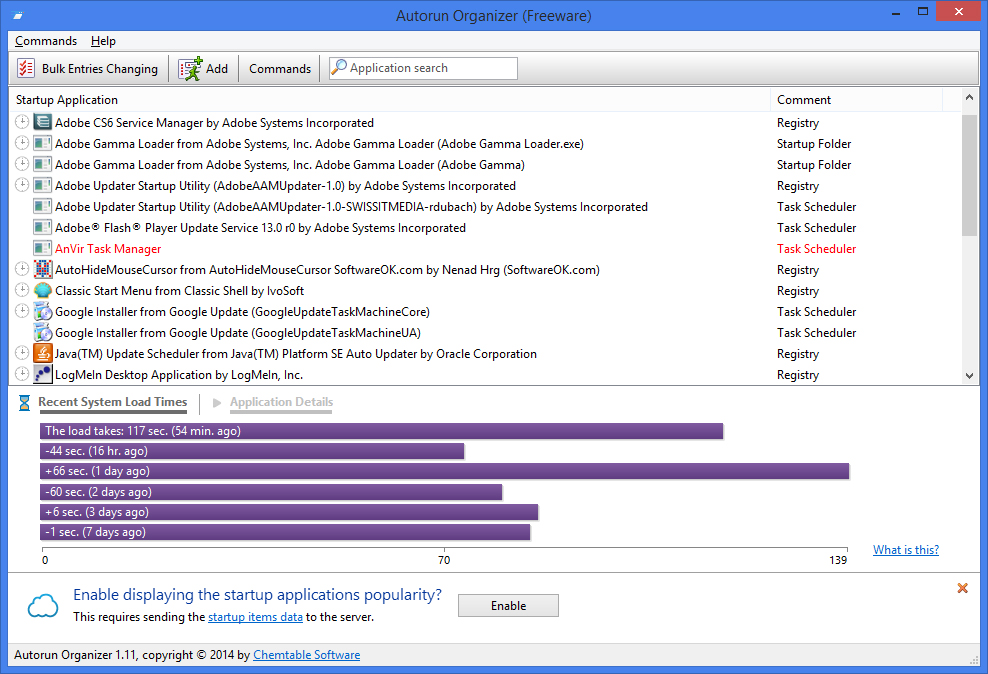
Task: Click the "Registry" comment for Classic Start Menu
Action: click(798, 291)
